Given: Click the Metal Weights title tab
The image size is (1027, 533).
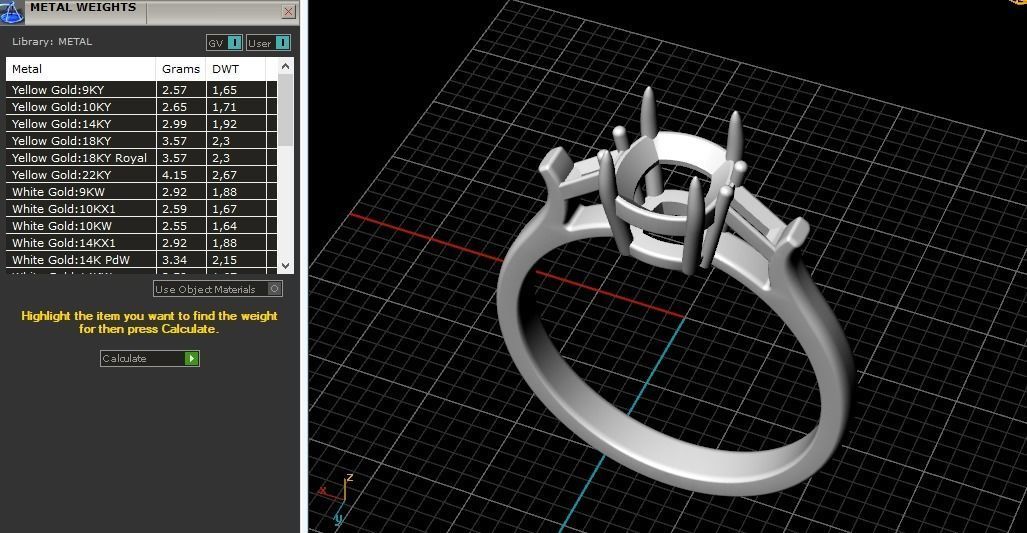Looking at the screenshot, I should point(83,7).
